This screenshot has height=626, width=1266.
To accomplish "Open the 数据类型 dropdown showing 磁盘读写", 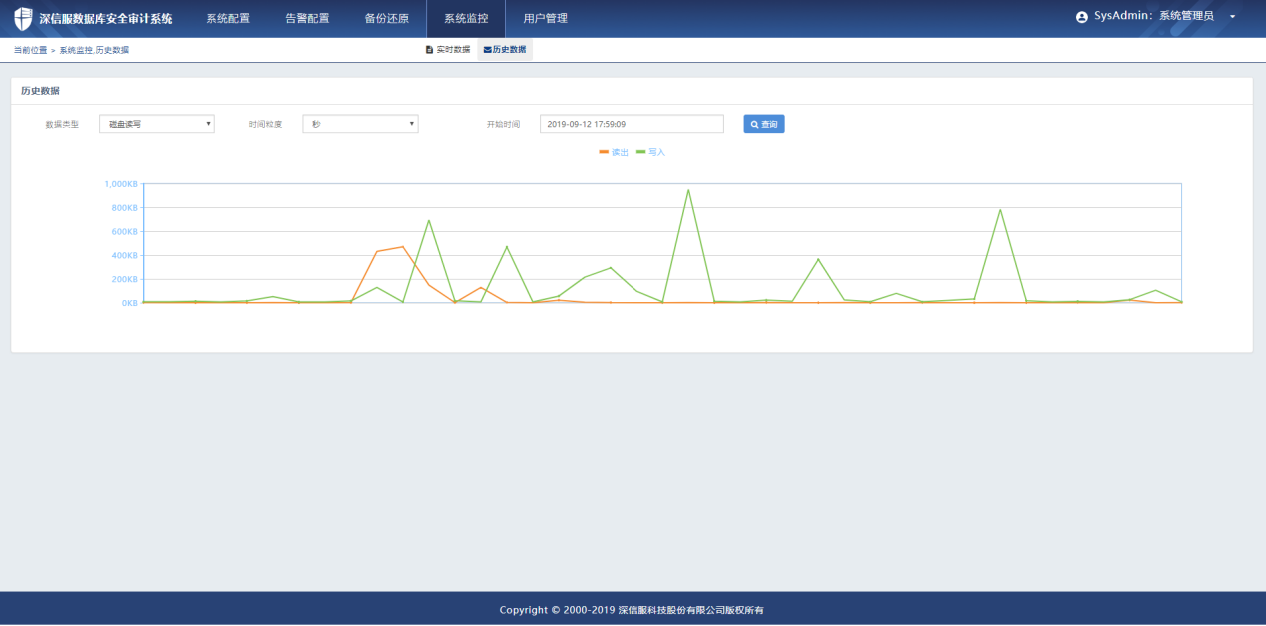I will [x=157, y=124].
